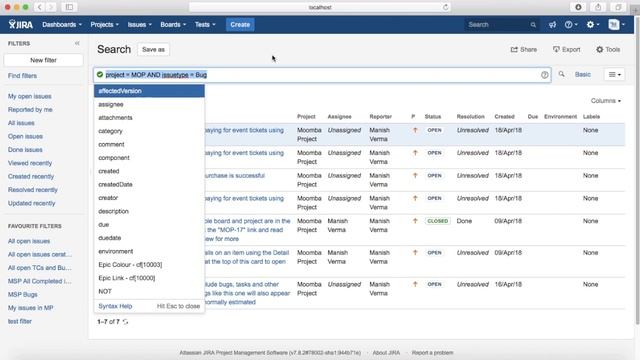
Task: Open the view layout switcher dropdown
Action: point(615,75)
